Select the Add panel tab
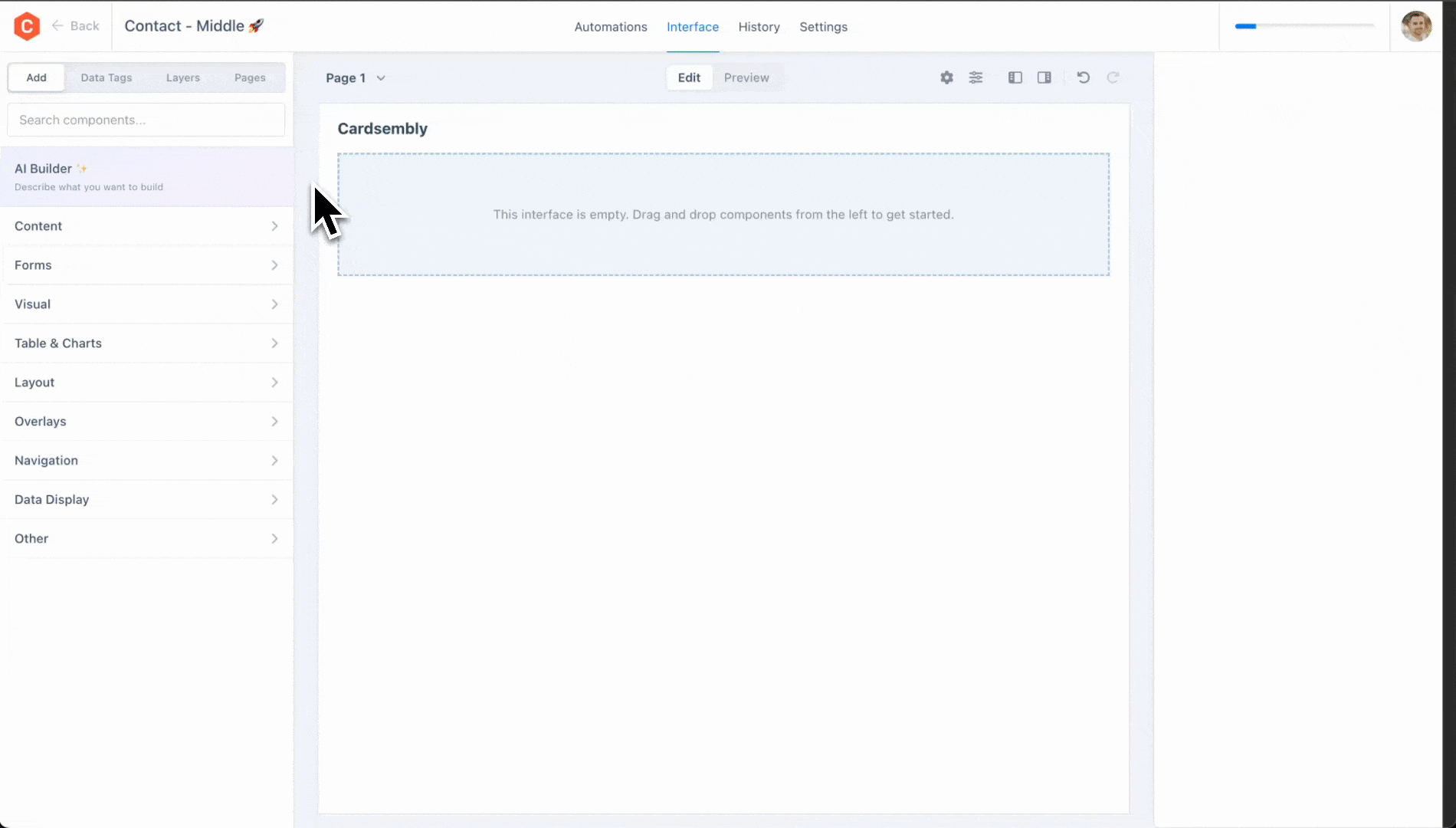Image resolution: width=1456 pixels, height=828 pixels. click(36, 77)
